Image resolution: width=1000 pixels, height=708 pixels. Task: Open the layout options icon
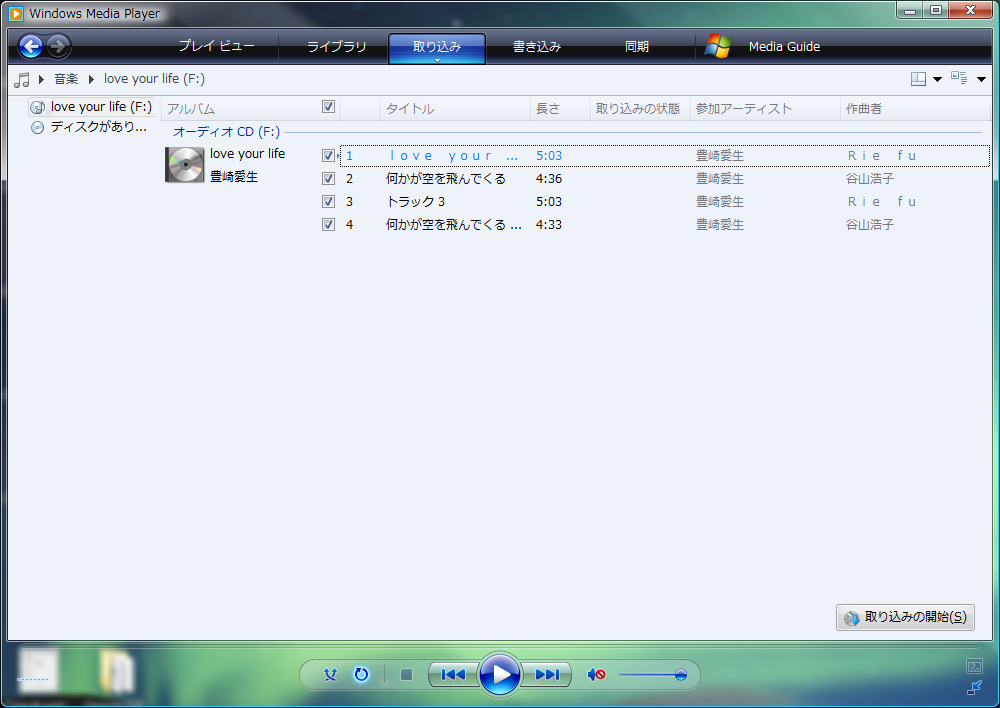pyautogui.click(x=918, y=79)
